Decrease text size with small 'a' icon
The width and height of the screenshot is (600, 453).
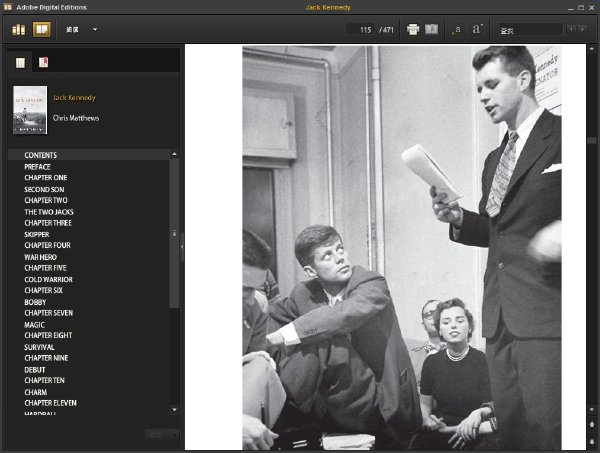click(457, 29)
